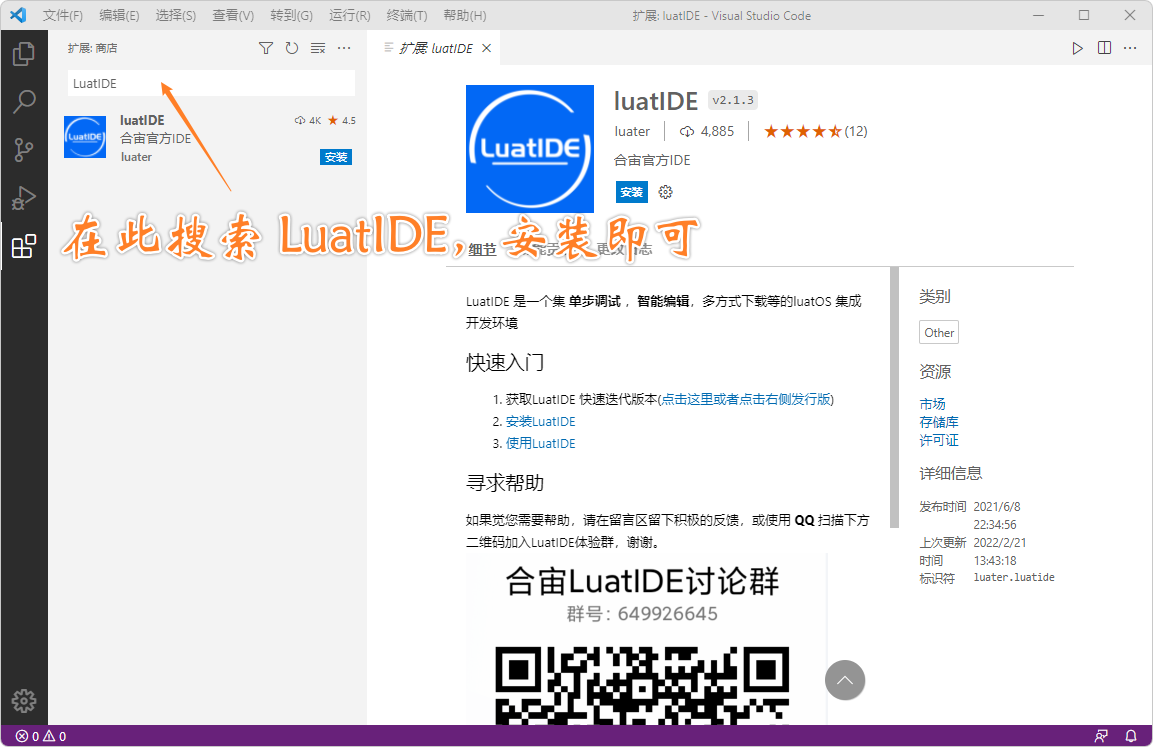Open the Source Control view
The width and height of the screenshot is (1153, 747).
click(24, 150)
